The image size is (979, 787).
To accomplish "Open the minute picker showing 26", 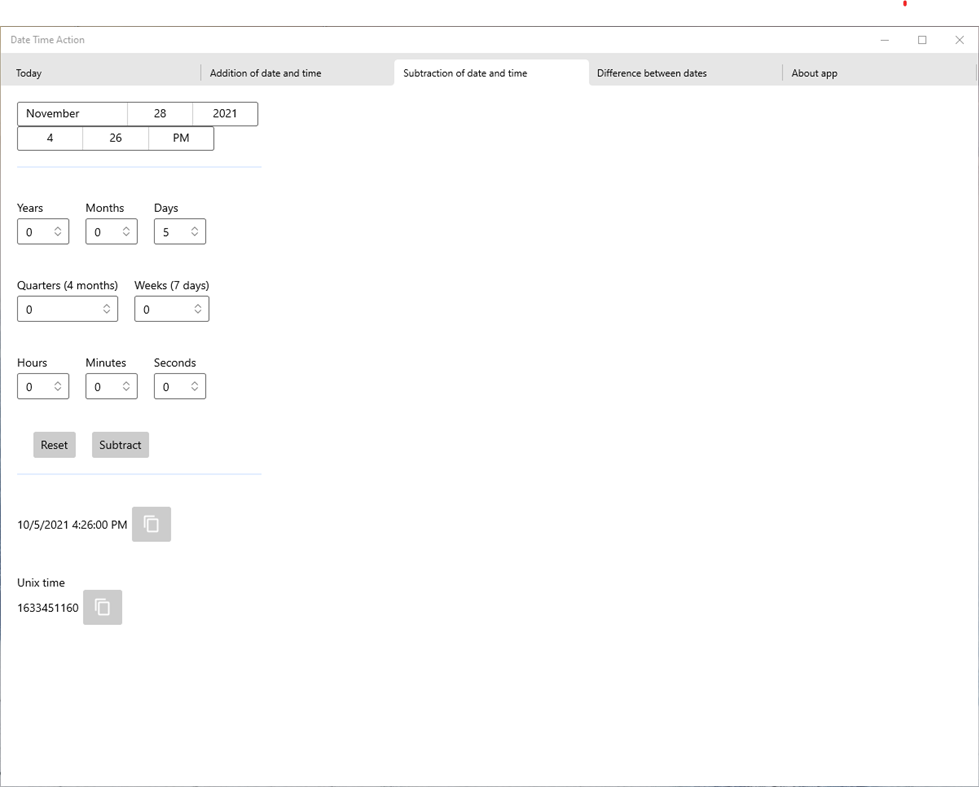I will point(116,138).
